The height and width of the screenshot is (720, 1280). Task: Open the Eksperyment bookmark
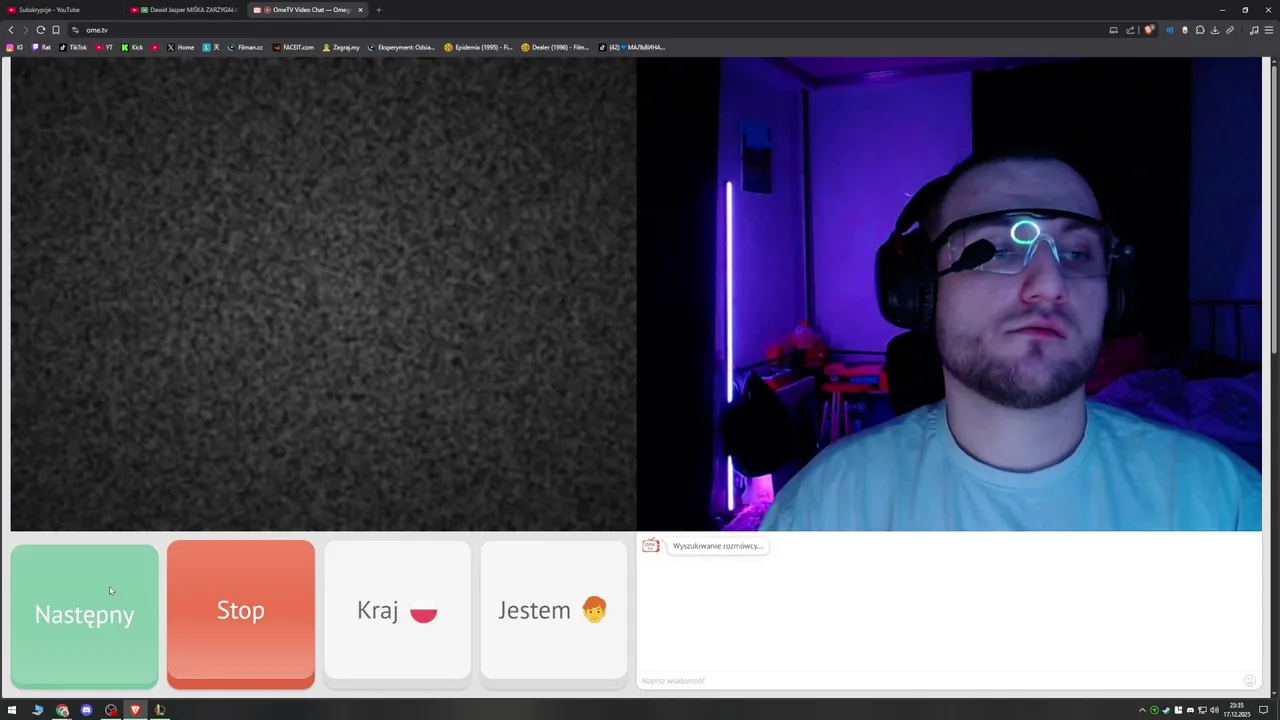(402, 47)
